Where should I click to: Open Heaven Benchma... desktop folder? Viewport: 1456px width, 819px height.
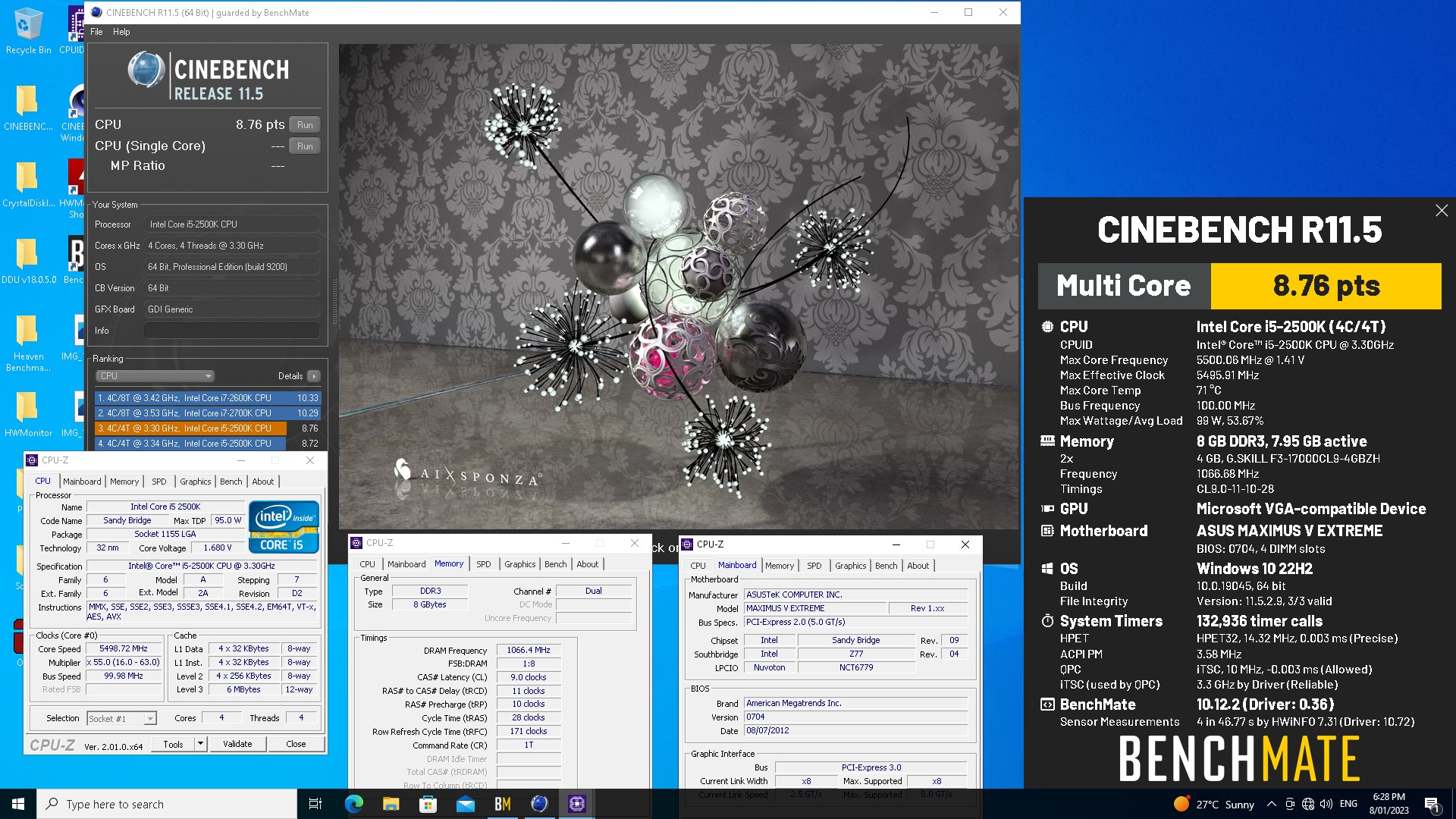pyautogui.click(x=28, y=343)
